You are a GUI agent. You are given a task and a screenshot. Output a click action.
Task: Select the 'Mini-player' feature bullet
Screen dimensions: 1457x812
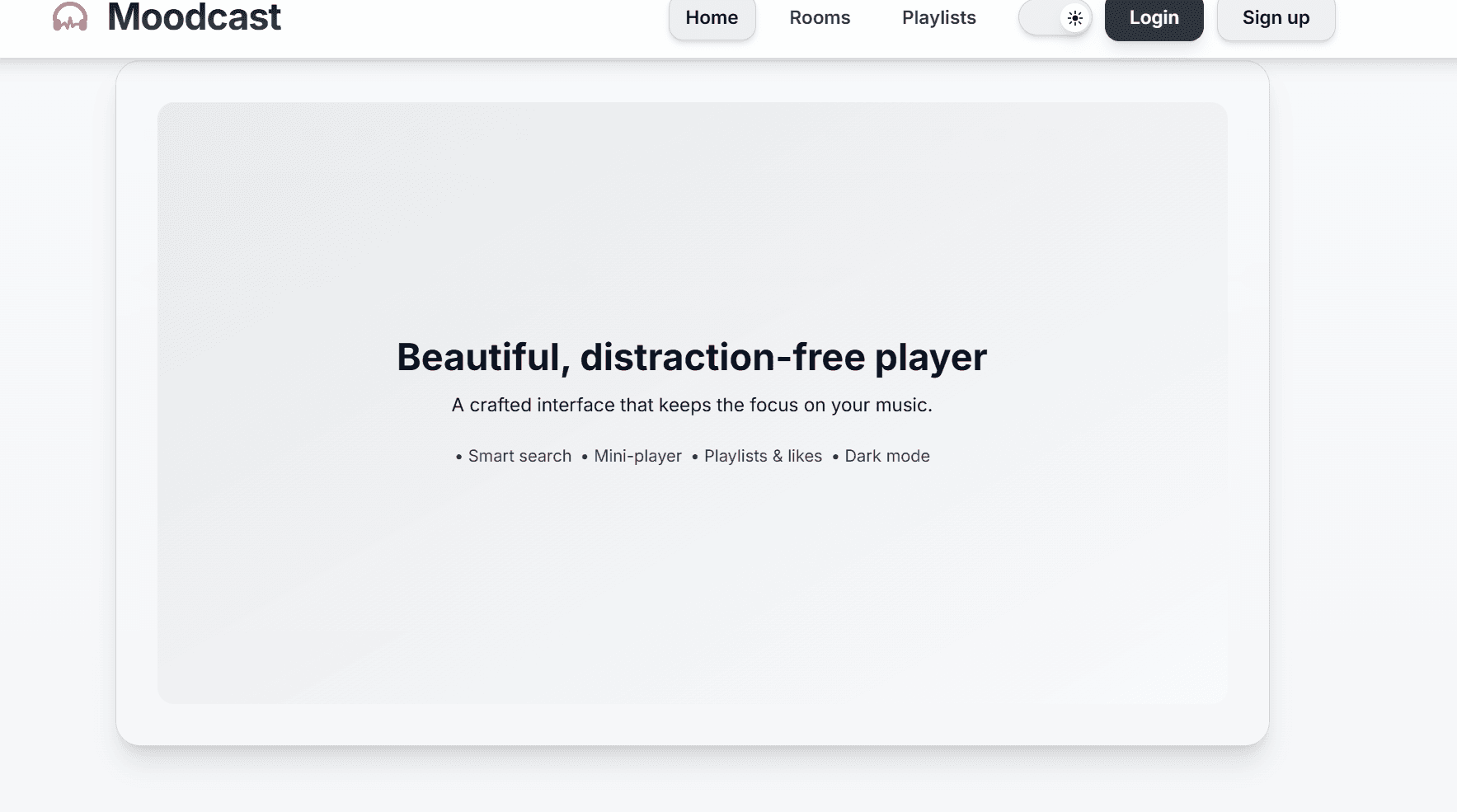tap(637, 456)
